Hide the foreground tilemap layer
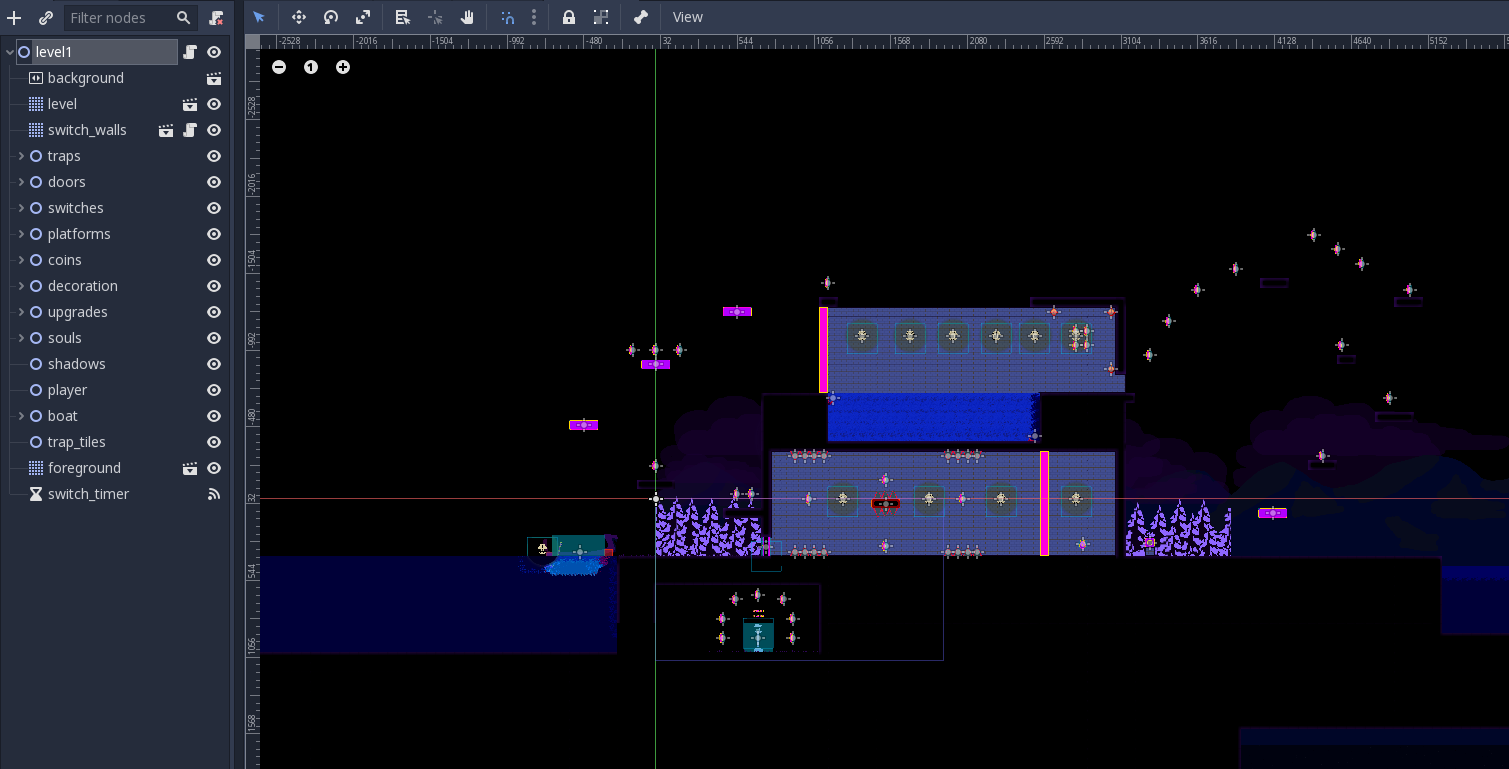The height and width of the screenshot is (769, 1509). coord(214,468)
